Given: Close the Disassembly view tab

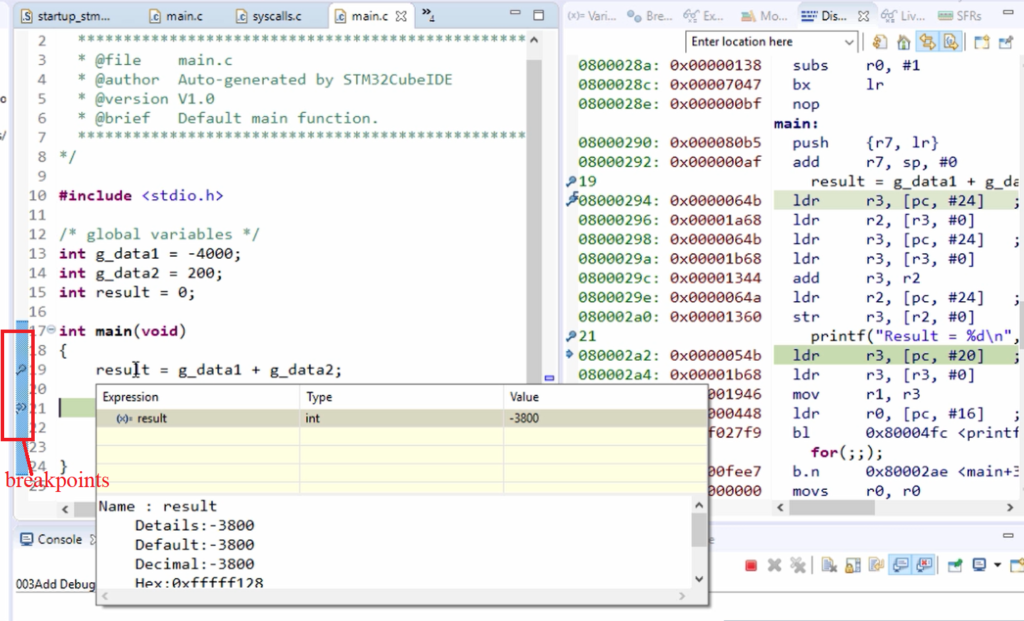Looking at the screenshot, I should tap(863, 16).
